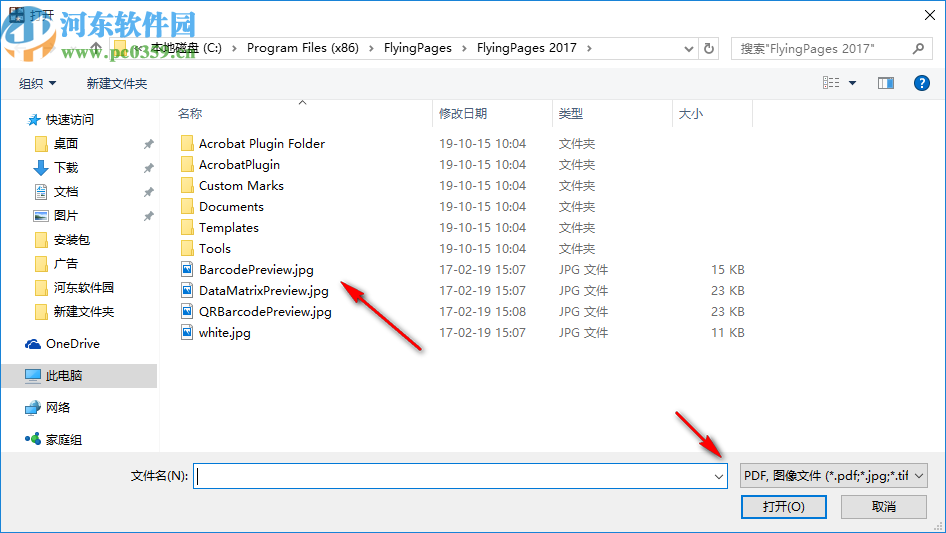The image size is (946, 533).
Task: Click the refresh icon beside address bar
Action: tap(709, 48)
